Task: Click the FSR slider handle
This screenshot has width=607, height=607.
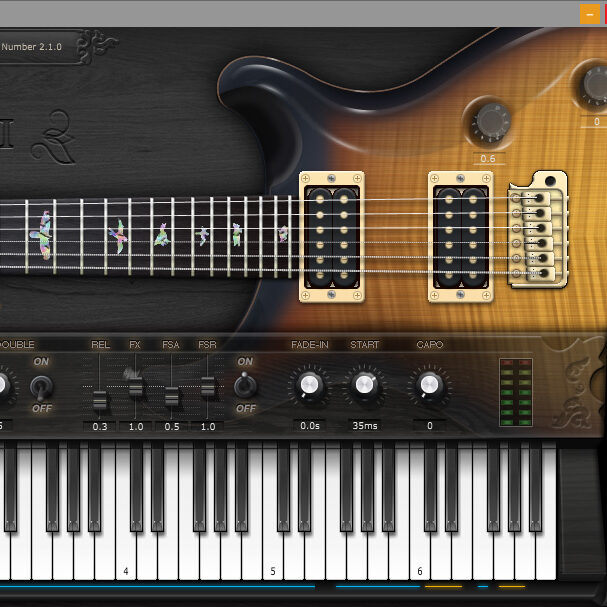Action: [207, 386]
